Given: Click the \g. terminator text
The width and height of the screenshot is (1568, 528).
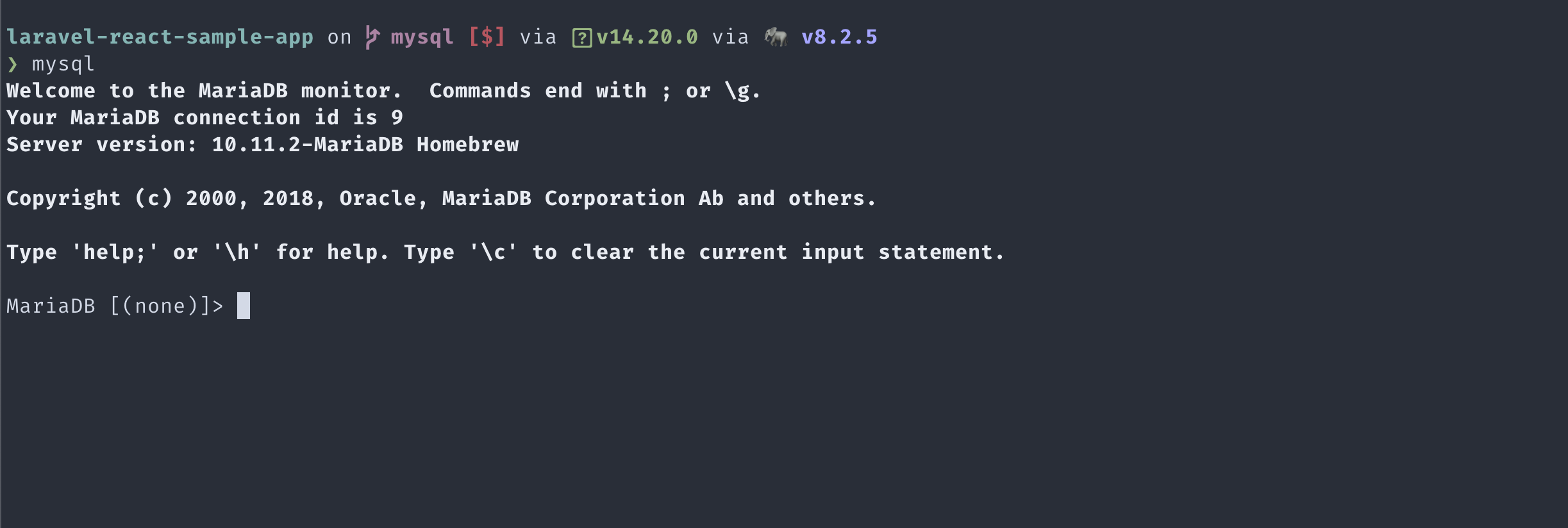Looking at the screenshot, I should click(x=742, y=91).
